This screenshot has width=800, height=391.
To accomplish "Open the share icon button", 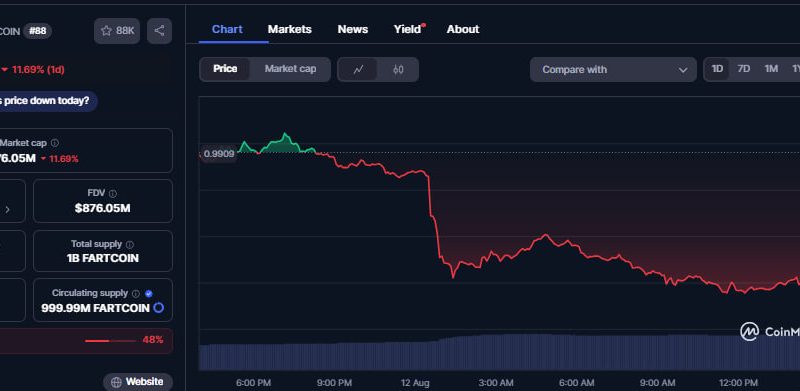I will [x=159, y=31].
